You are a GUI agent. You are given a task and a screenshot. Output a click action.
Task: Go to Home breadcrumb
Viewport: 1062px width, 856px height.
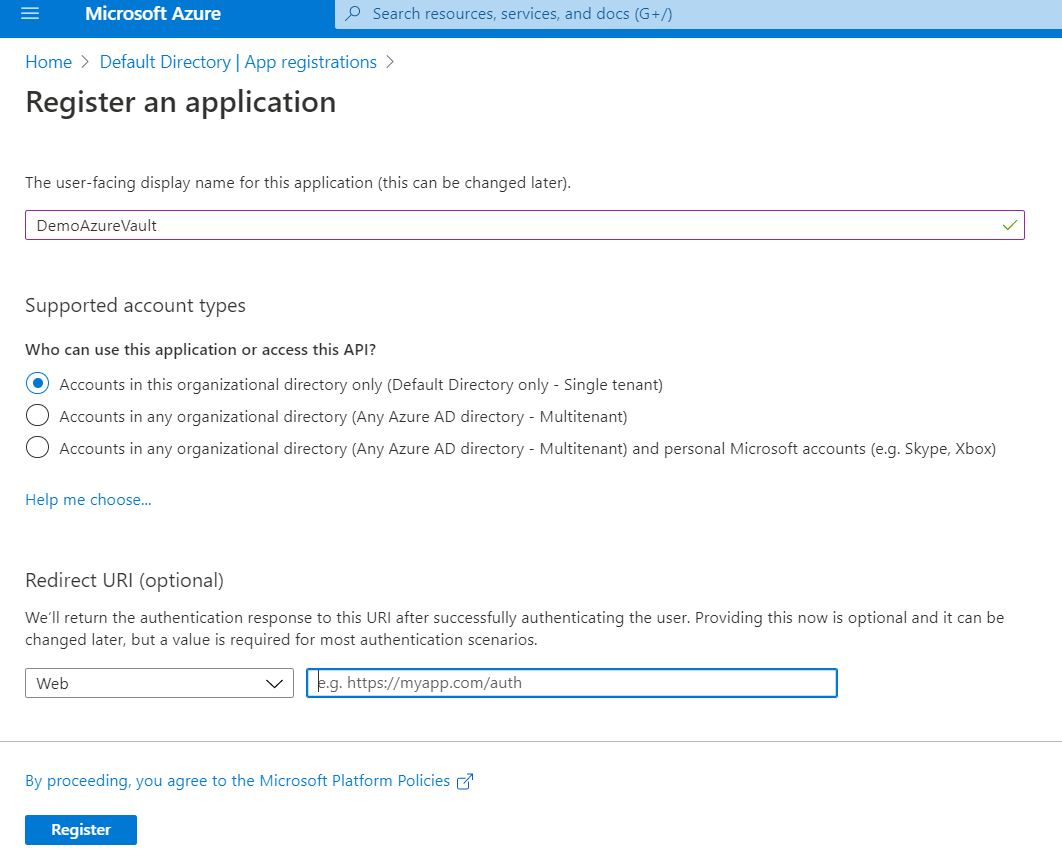pyautogui.click(x=48, y=62)
